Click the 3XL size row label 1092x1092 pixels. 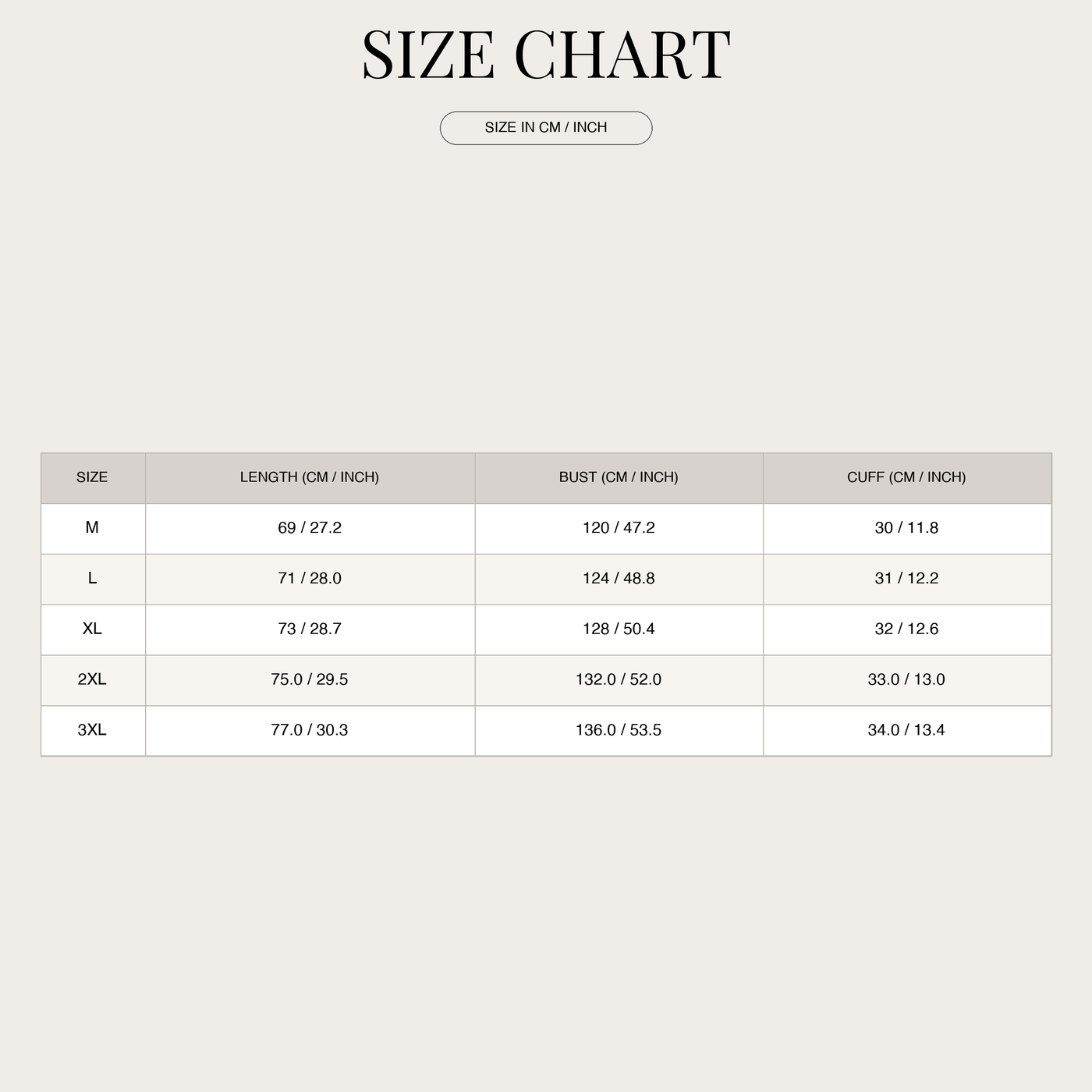click(93, 731)
